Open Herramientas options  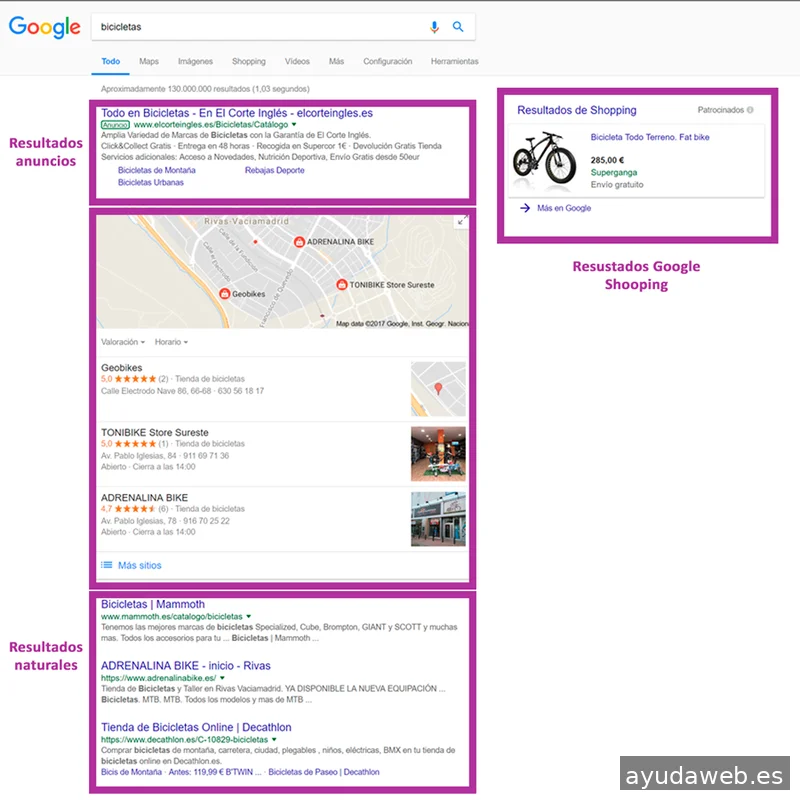(x=455, y=61)
